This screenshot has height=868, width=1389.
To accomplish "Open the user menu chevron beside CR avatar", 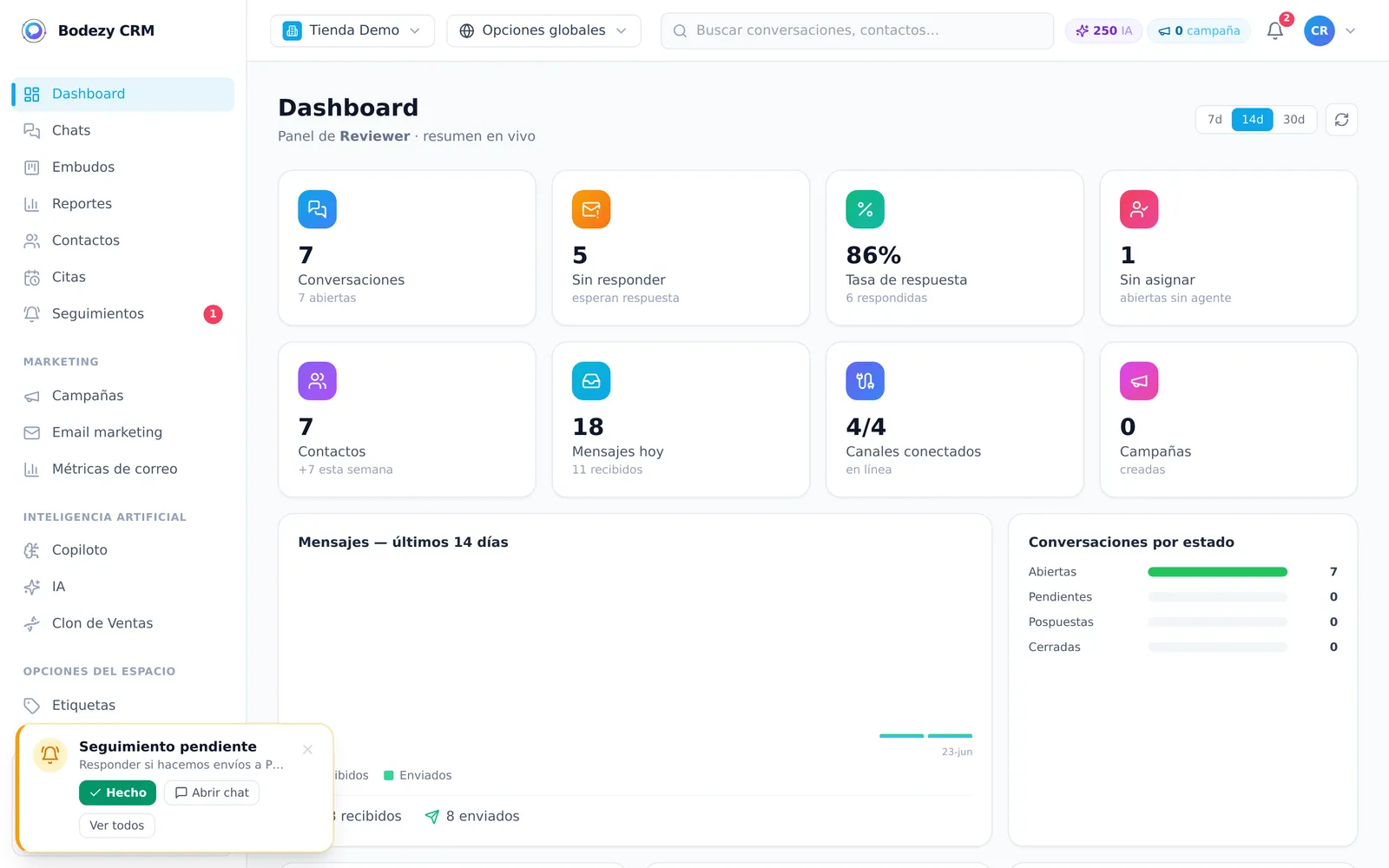I will [1350, 30].
